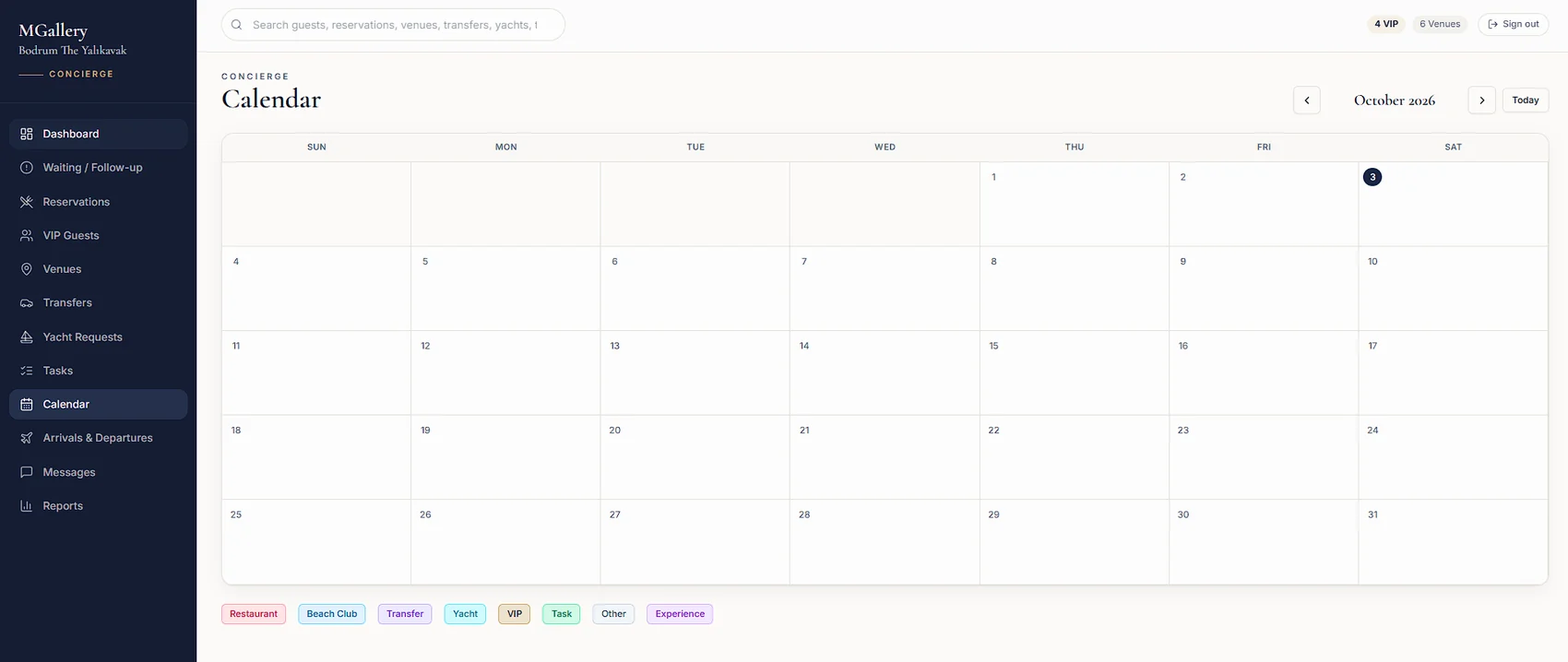The image size is (1568, 662).
Task: Open the Dashboard page
Action: 99,134
